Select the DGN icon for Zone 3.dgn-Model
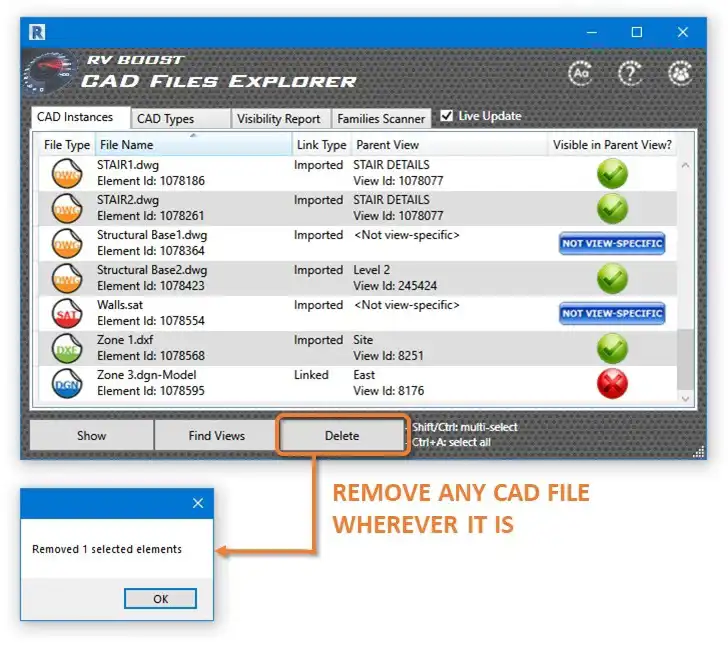This screenshot has height=645, width=728. tap(67, 383)
